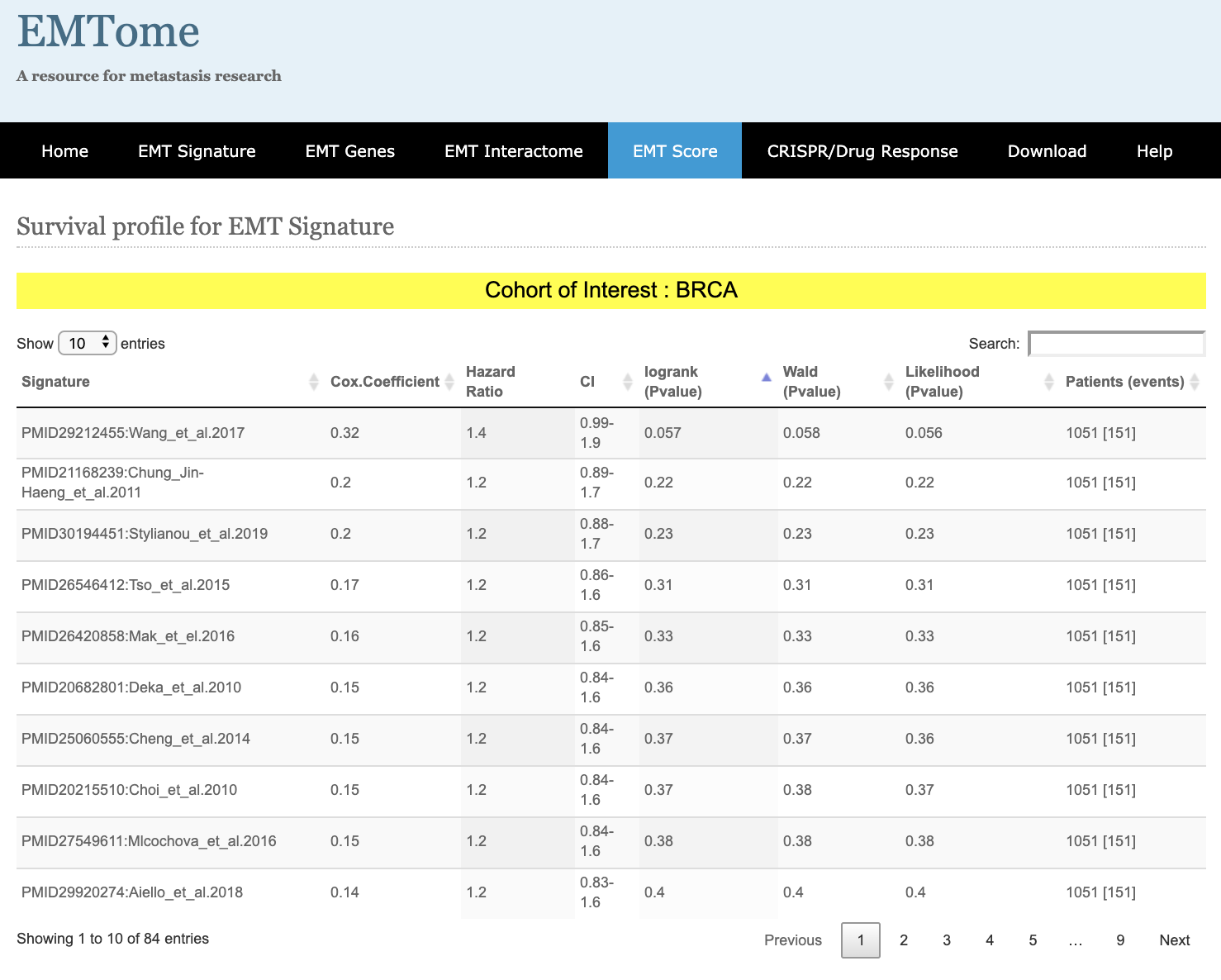The image size is (1221, 980).
Task: Select the EMT Score tab
Action: click(x=675, y=151)
